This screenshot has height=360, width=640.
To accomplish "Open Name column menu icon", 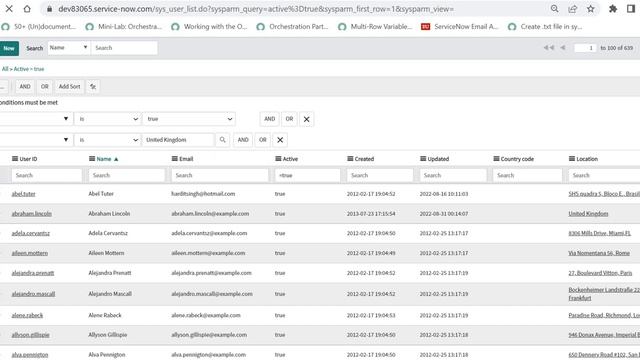I will pos(92,159).
